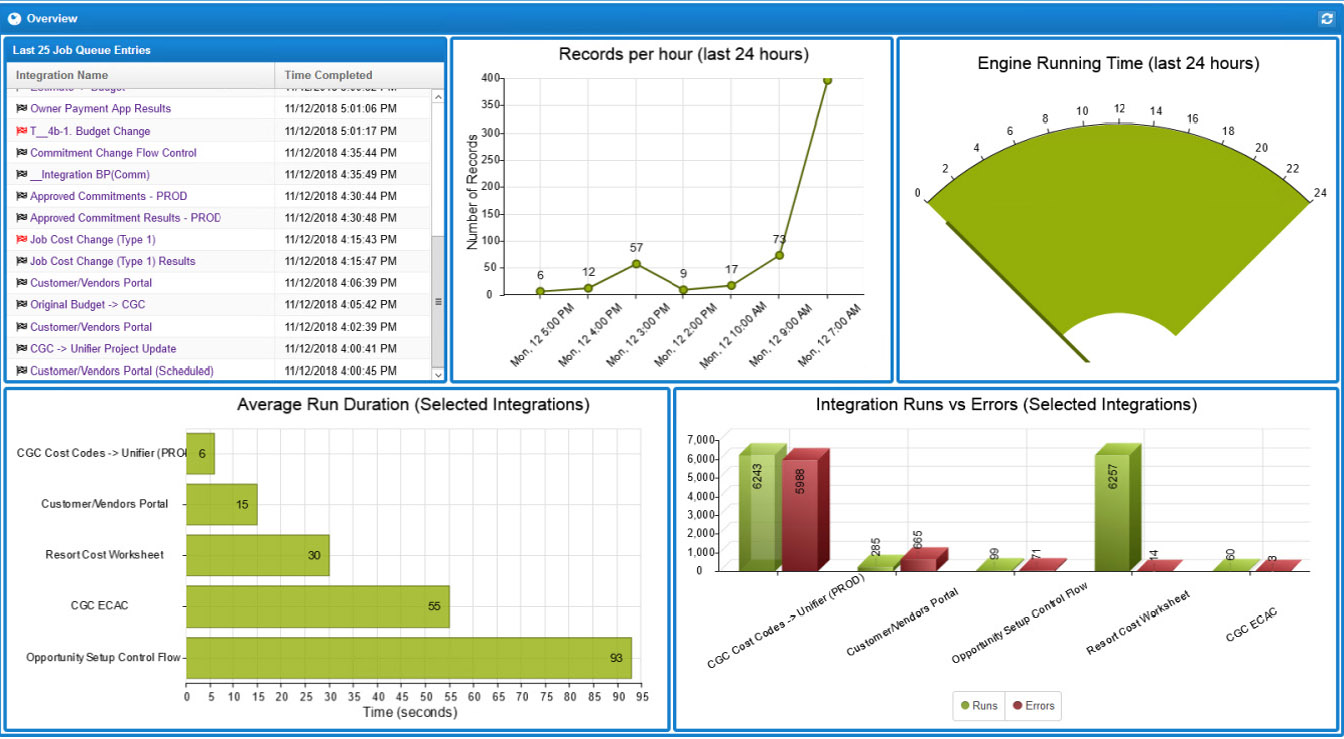
Task: Click the flag icon beside Owner Payment App Results
Action: pyautogui.click(x=21, y=109)
